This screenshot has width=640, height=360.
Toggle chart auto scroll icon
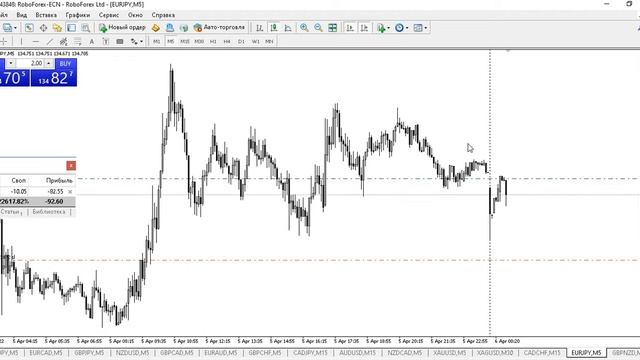pyautogui.click(x=350, y=28)
